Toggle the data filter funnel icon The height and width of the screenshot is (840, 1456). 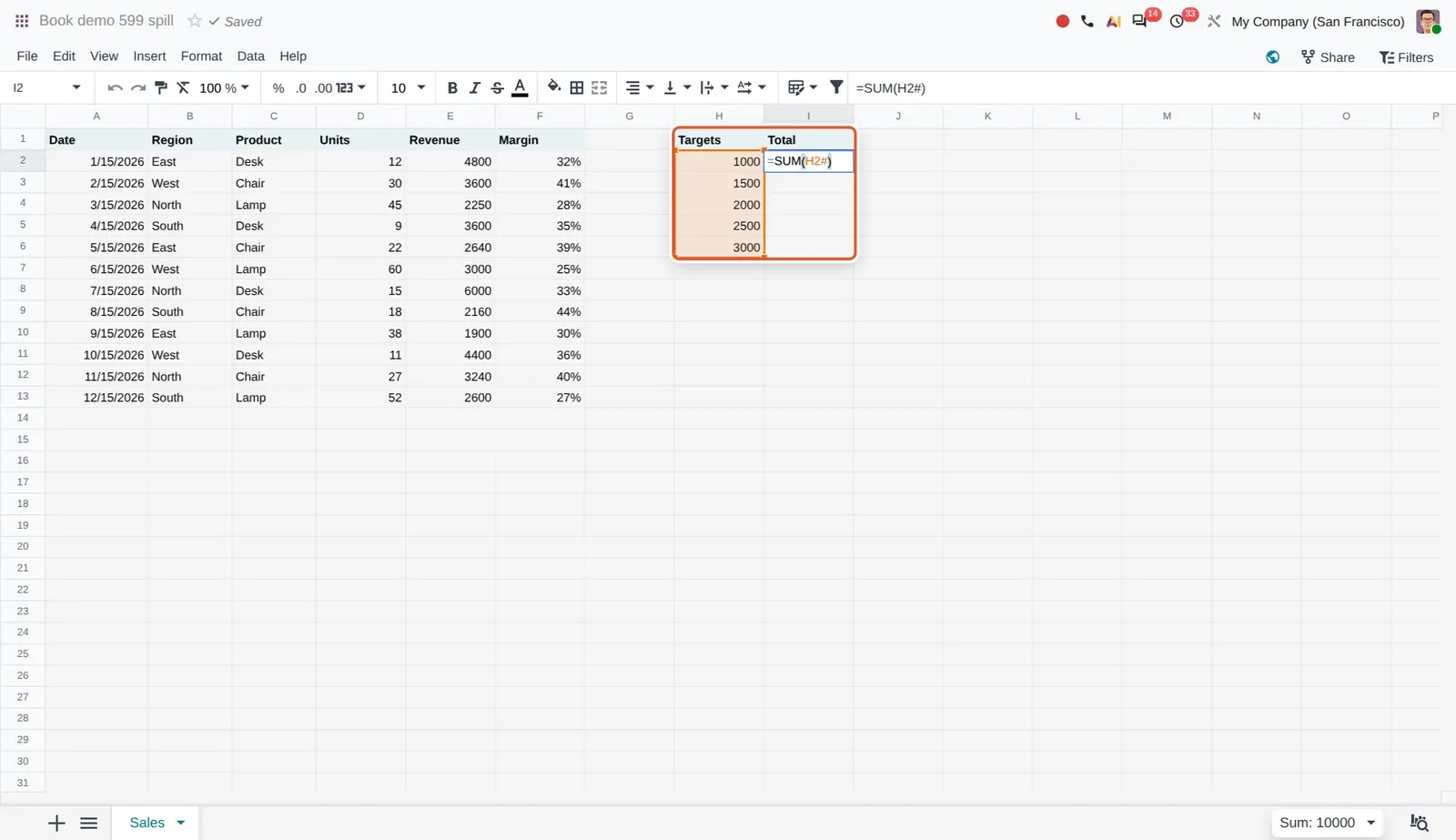tap(836, 87)
